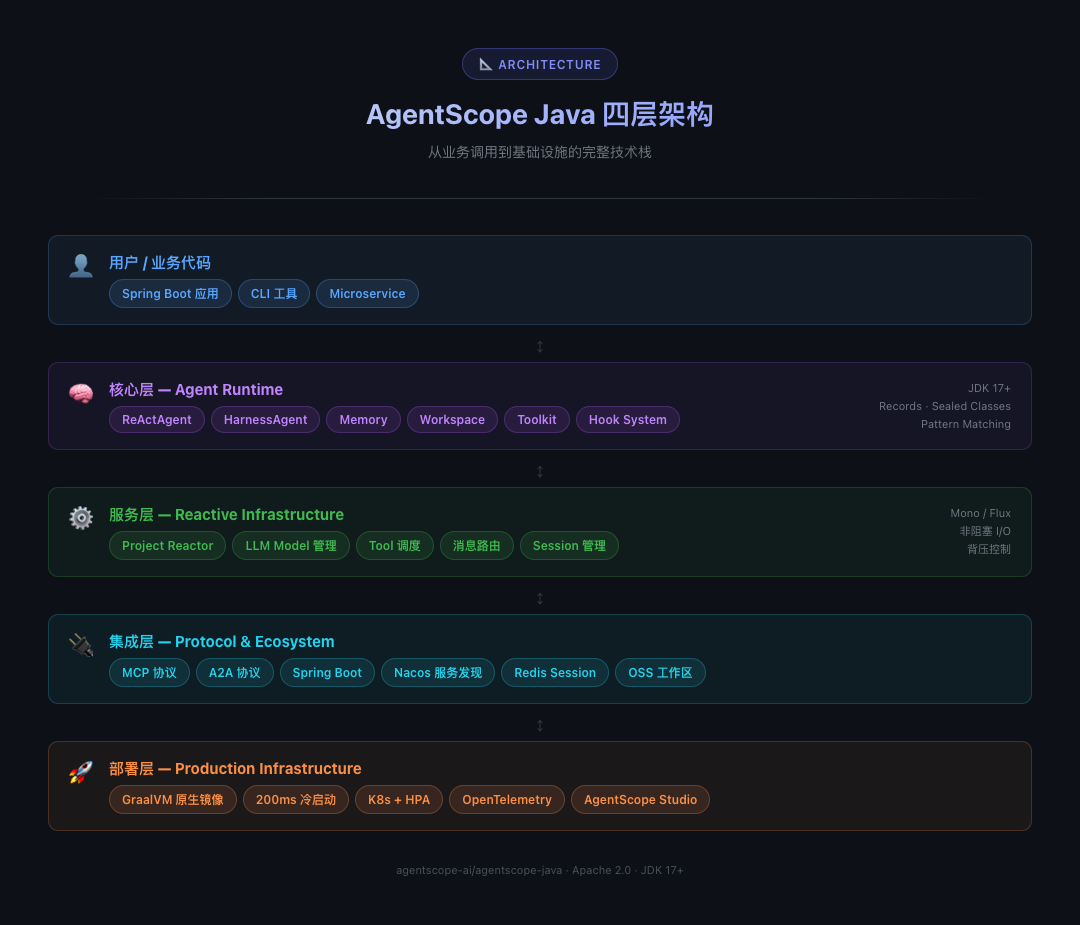Viewport: 1080px width, 925px height.
Task: Select the CLI 工具 tag
Action: 274,293
